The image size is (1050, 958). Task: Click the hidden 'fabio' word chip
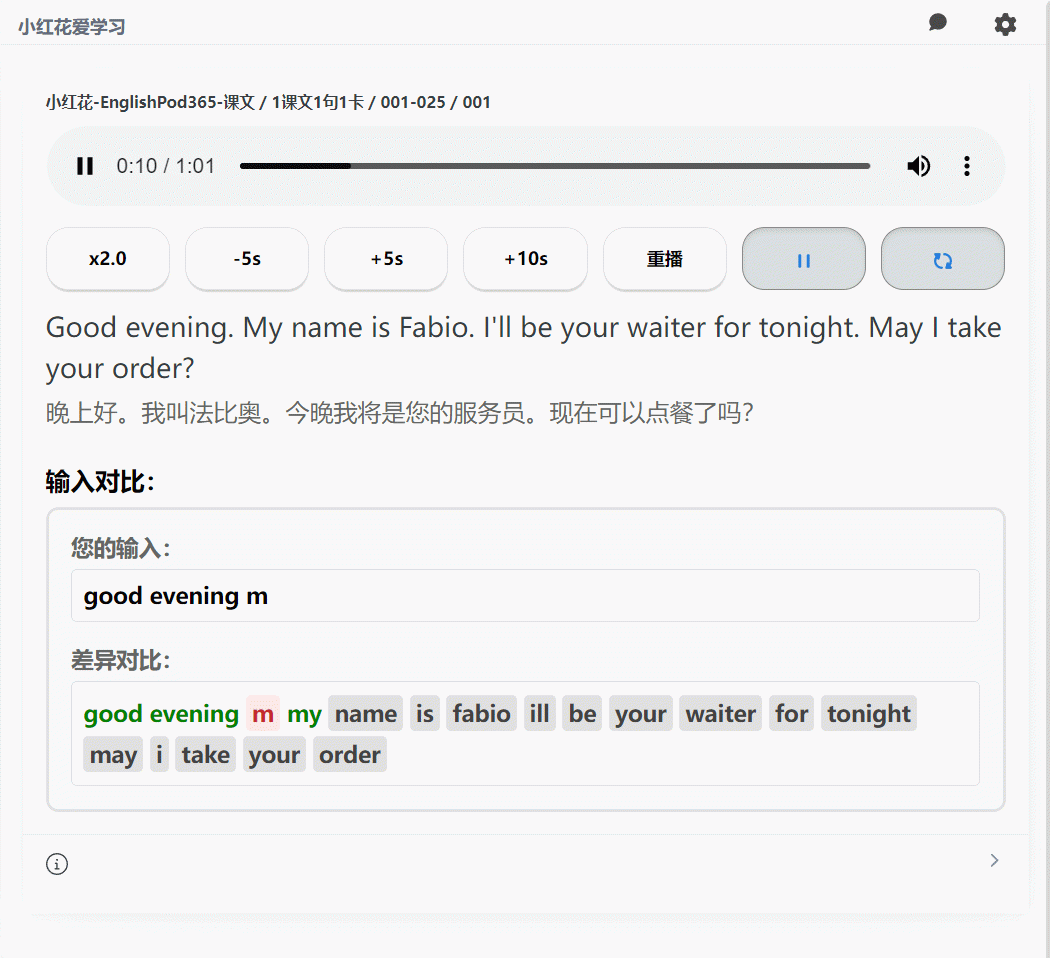(x=481, y=714)
